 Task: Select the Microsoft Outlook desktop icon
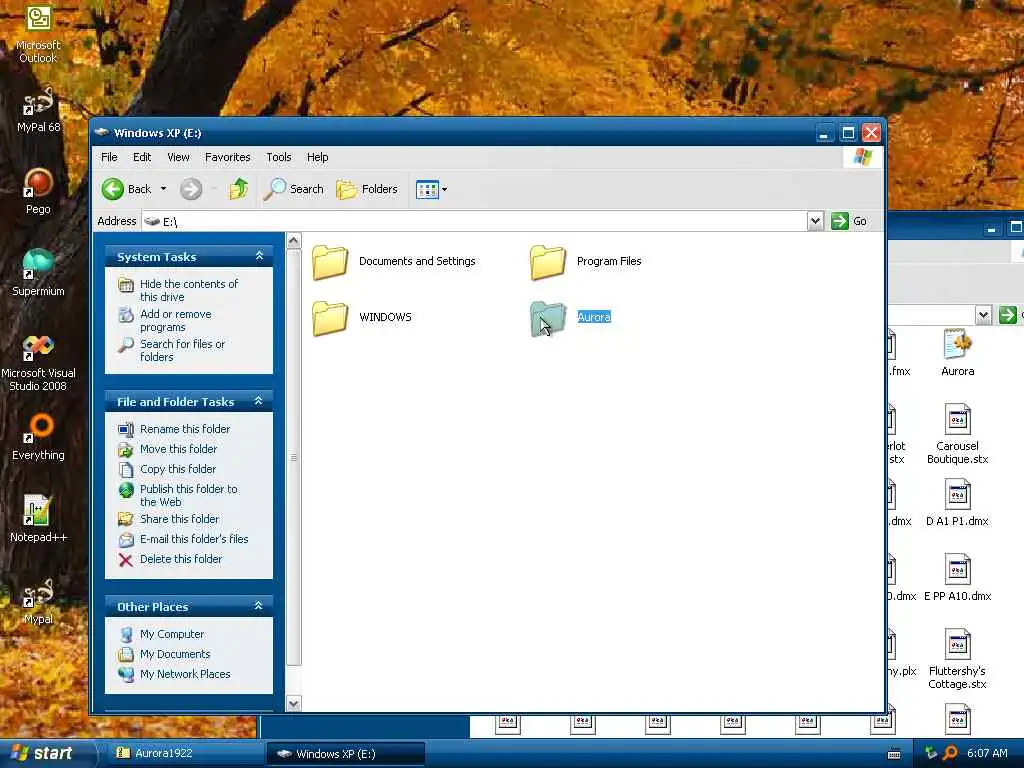(x=38, y=34)
